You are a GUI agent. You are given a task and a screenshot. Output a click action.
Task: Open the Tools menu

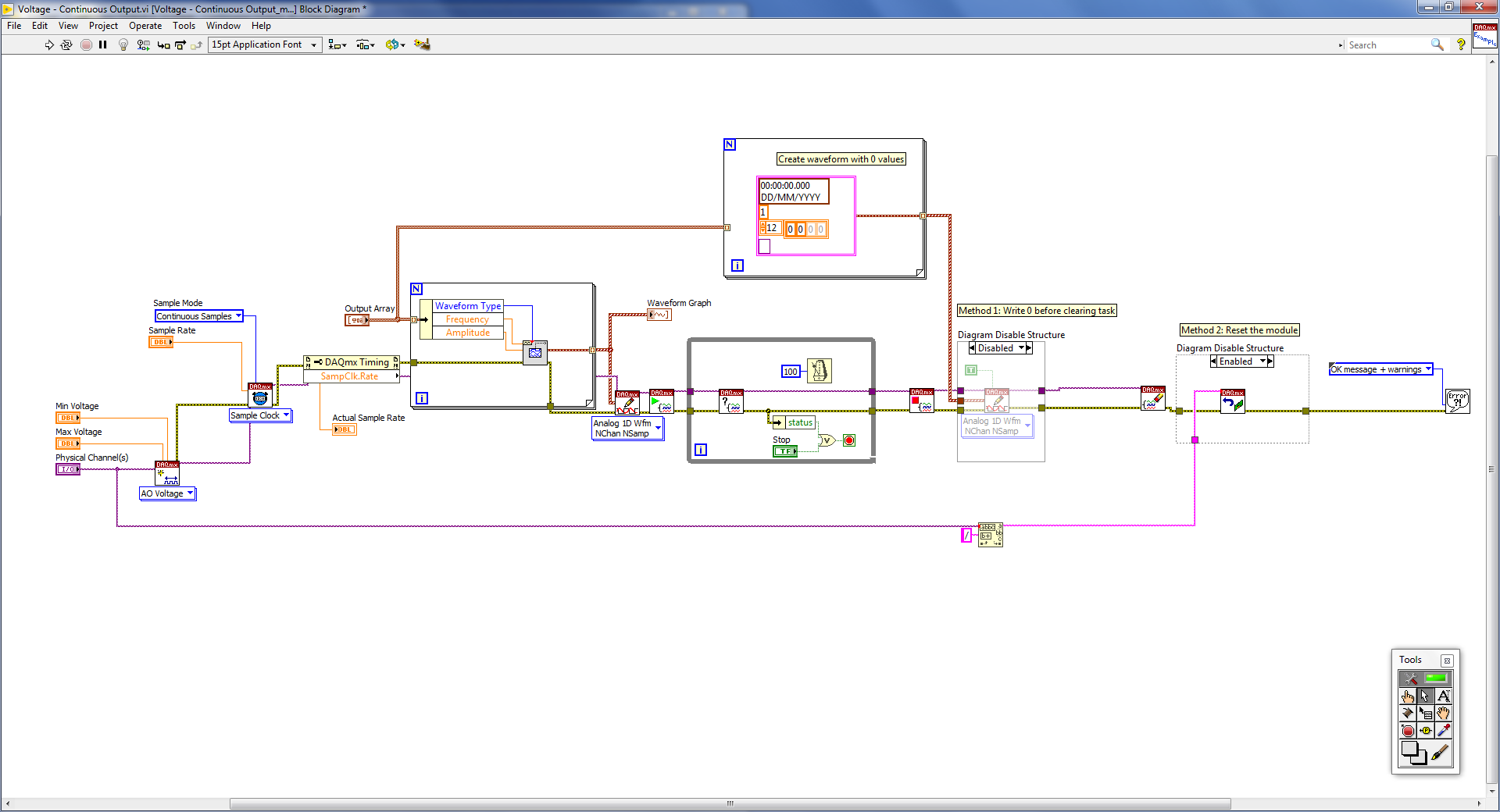[x=184, y=26]
